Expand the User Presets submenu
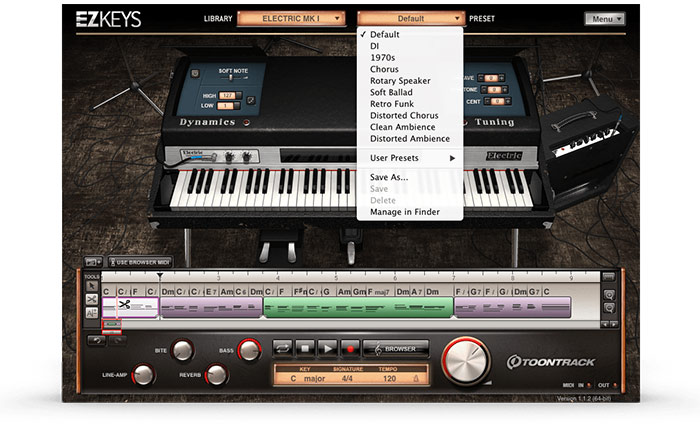 [x=409, y=158]
